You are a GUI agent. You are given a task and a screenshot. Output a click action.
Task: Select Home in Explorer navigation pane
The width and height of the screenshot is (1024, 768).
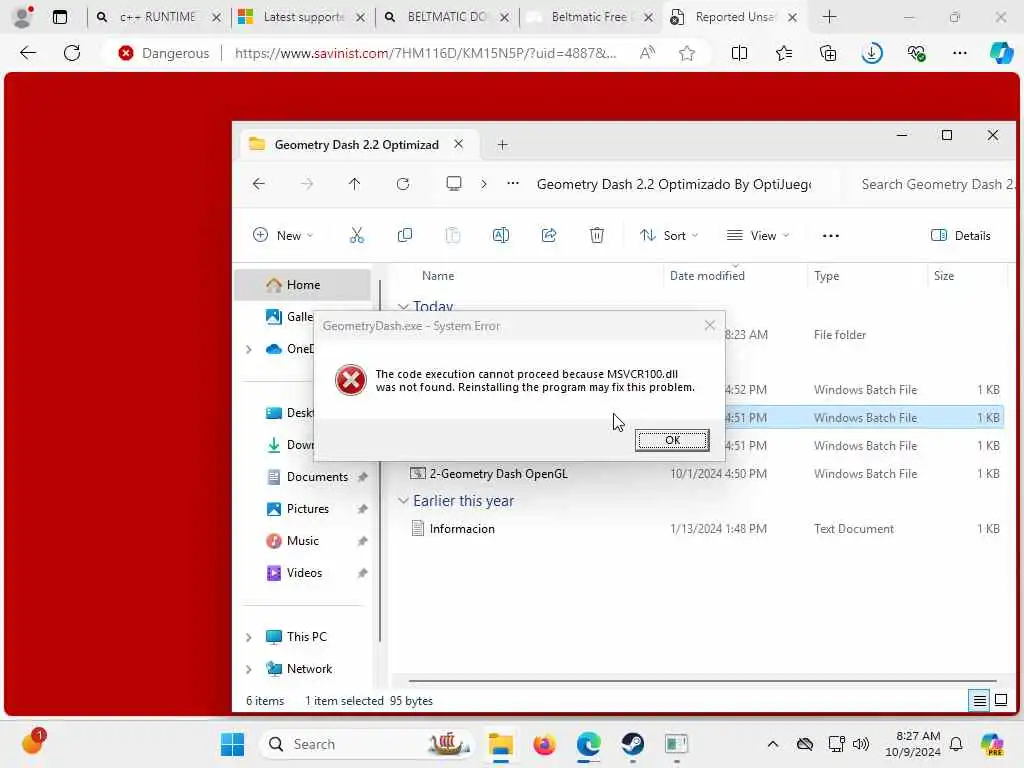click(303, 285)
